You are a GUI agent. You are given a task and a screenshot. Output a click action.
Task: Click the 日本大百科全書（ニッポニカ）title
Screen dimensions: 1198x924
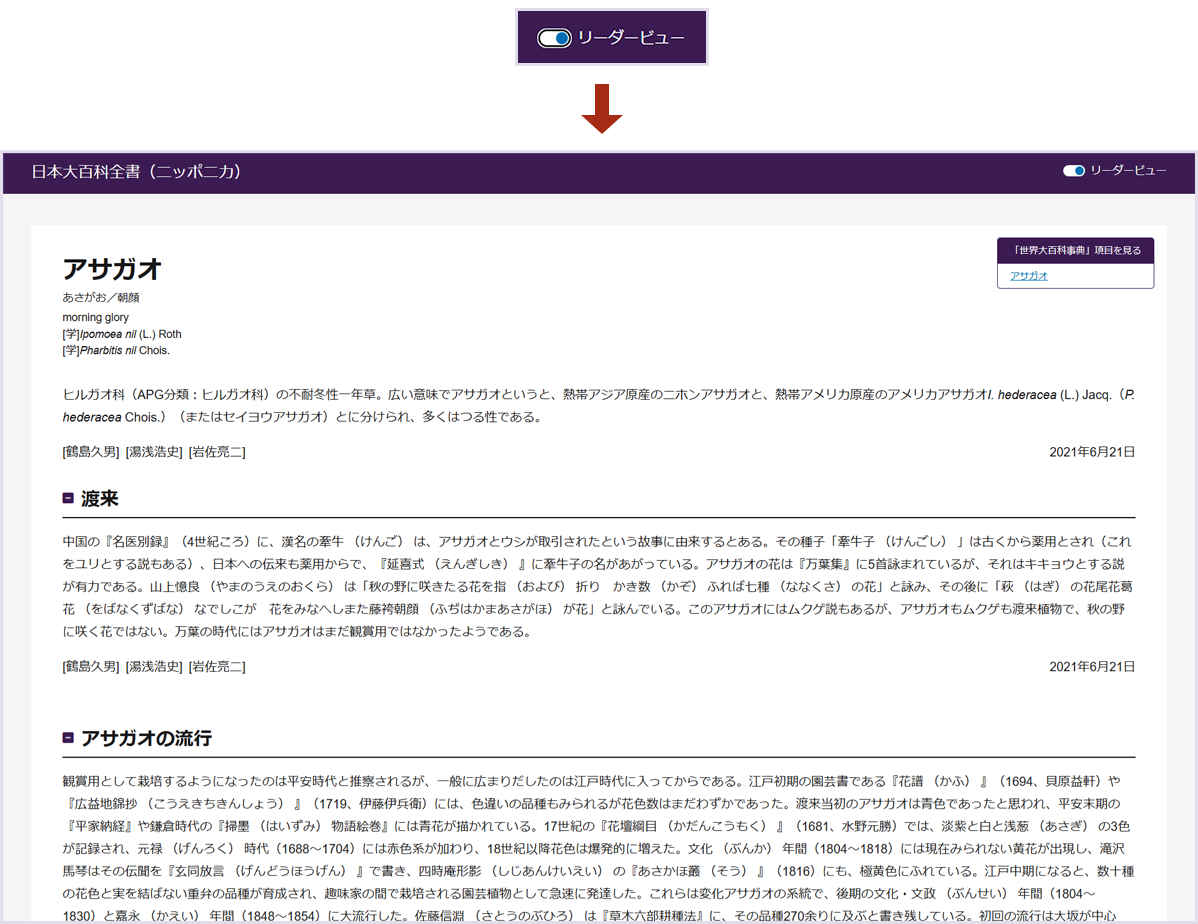pos(136,172)
